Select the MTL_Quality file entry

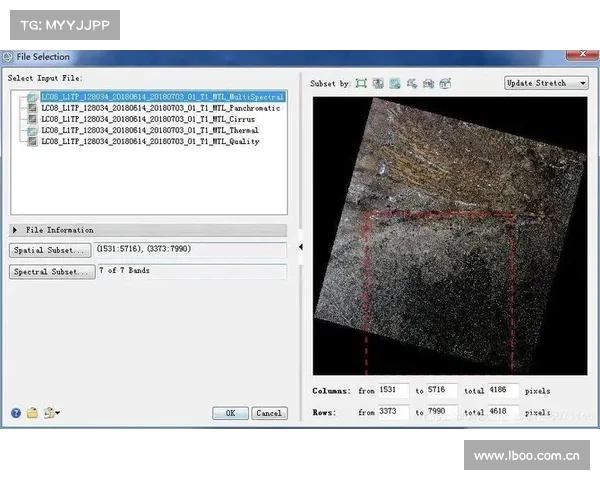coord(150,141)
